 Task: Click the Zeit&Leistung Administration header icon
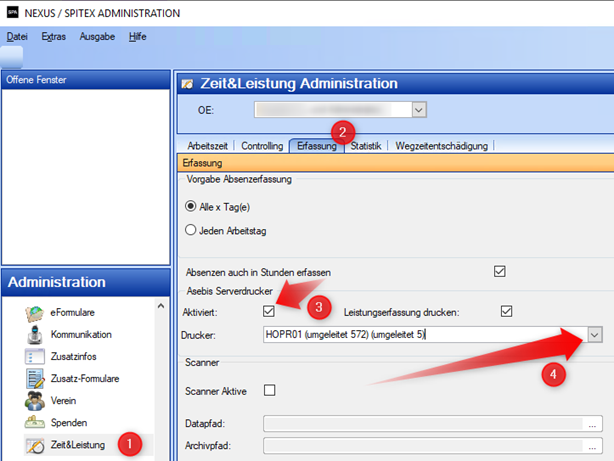point(188,84)
